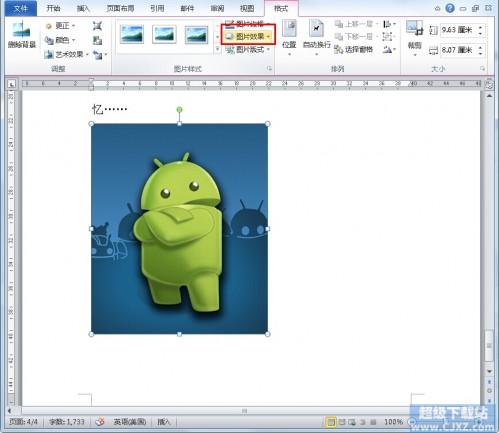
Task: Click the vertical scrollbar down arrow
Action: point(489,371)
